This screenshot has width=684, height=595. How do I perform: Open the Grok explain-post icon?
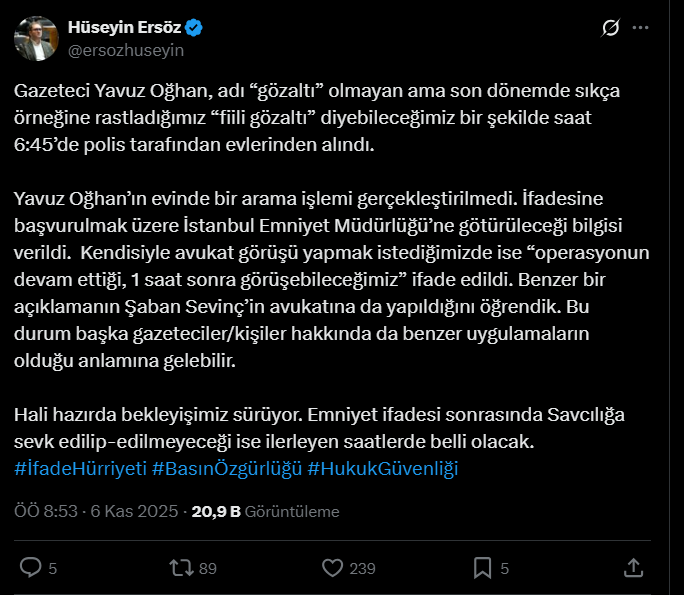608,28
